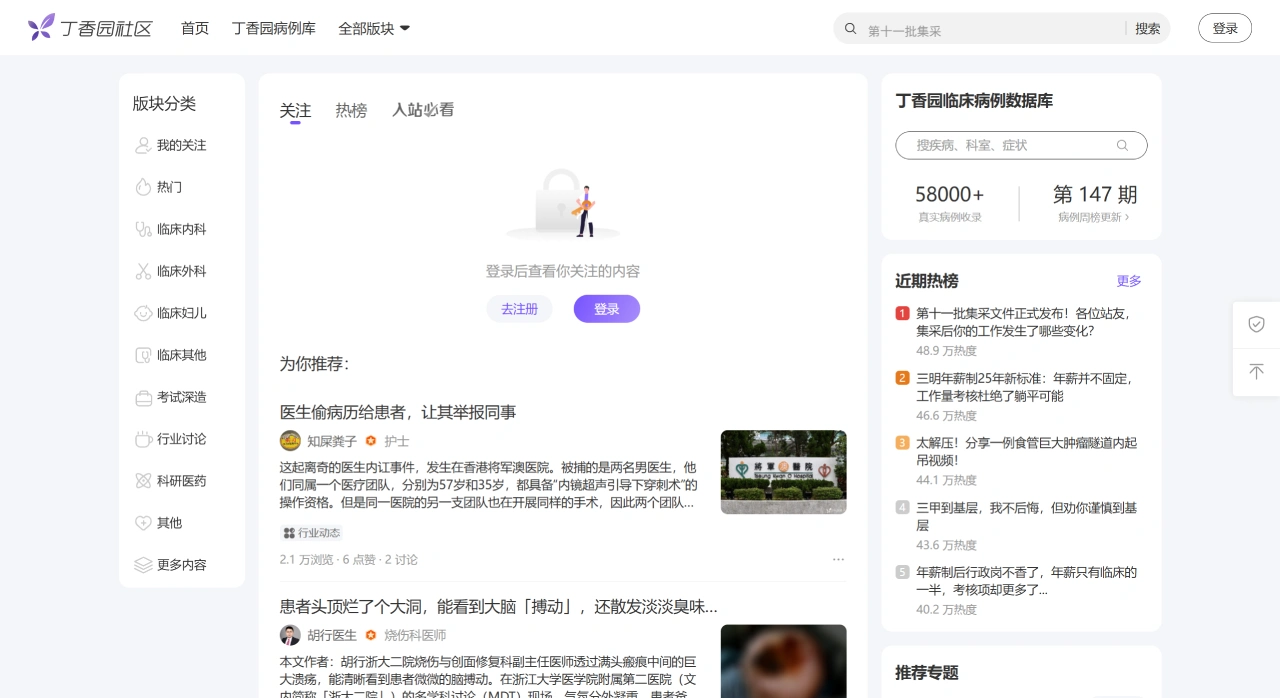1280x698 pixels.
Task: Click verified badge next to 胡行医生
Action: 371,635
